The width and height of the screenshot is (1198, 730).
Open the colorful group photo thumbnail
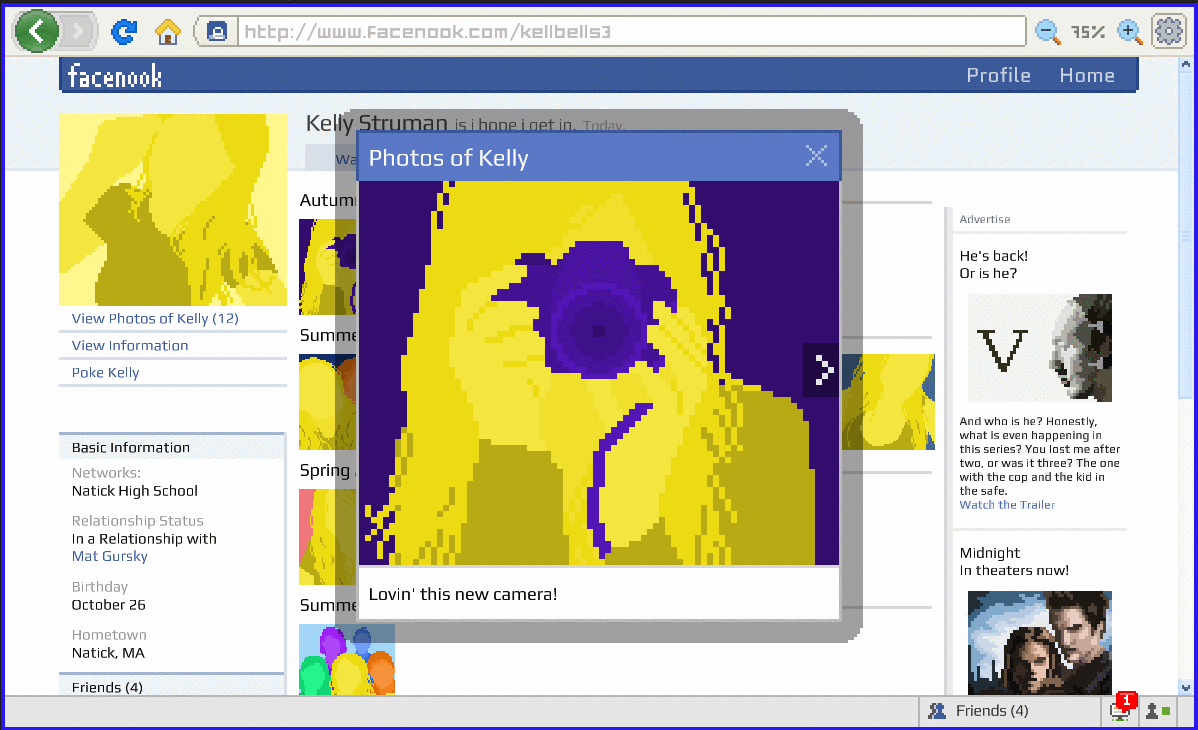(347, 659)
